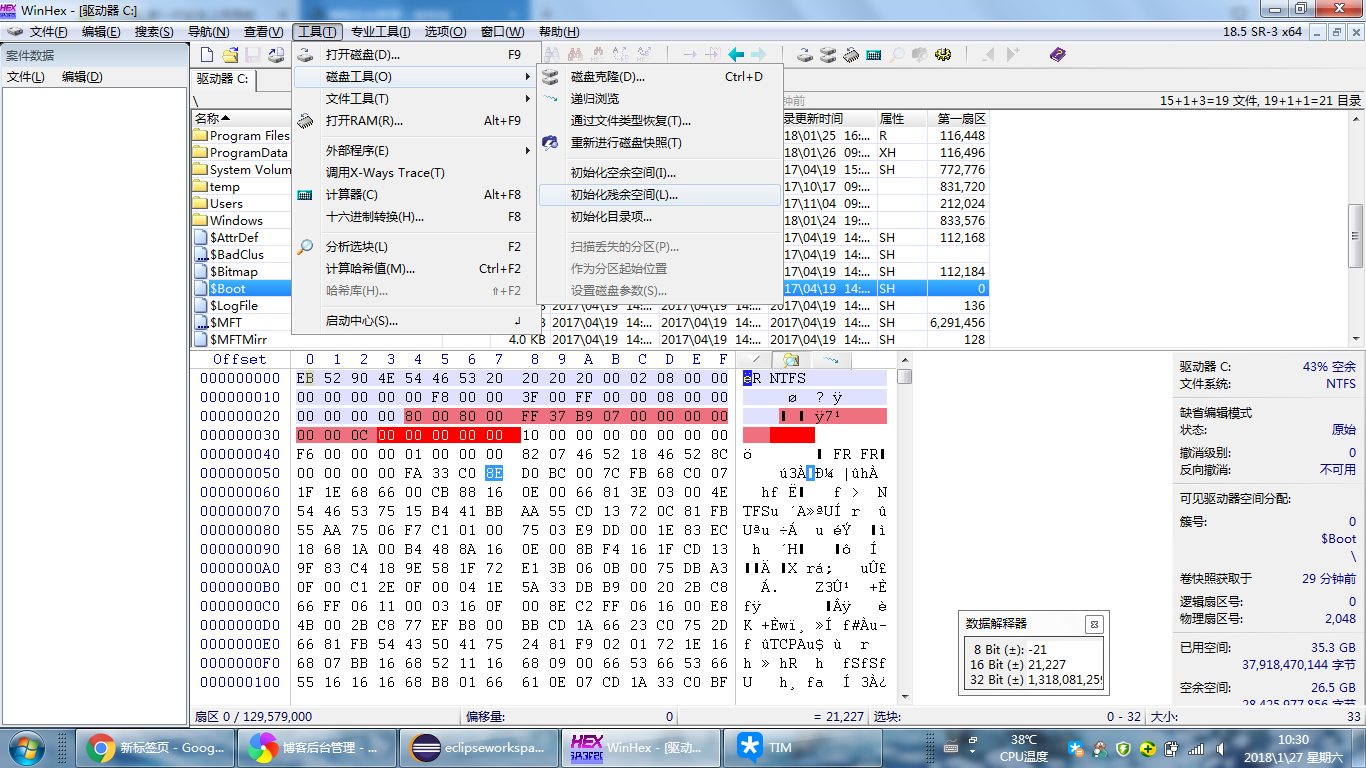
Task: Sort by the 第一扇区 column header
Action: pyautogui.click(x=960, y=119)
